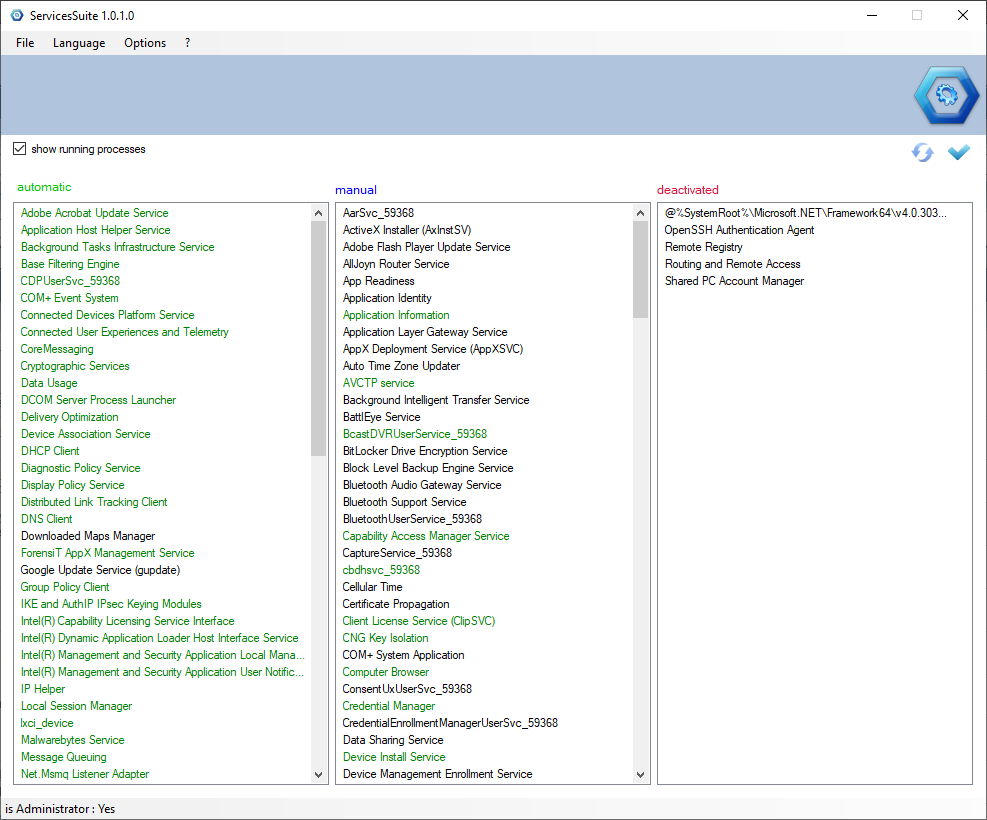Open the question mark help menu

point(188,43)
